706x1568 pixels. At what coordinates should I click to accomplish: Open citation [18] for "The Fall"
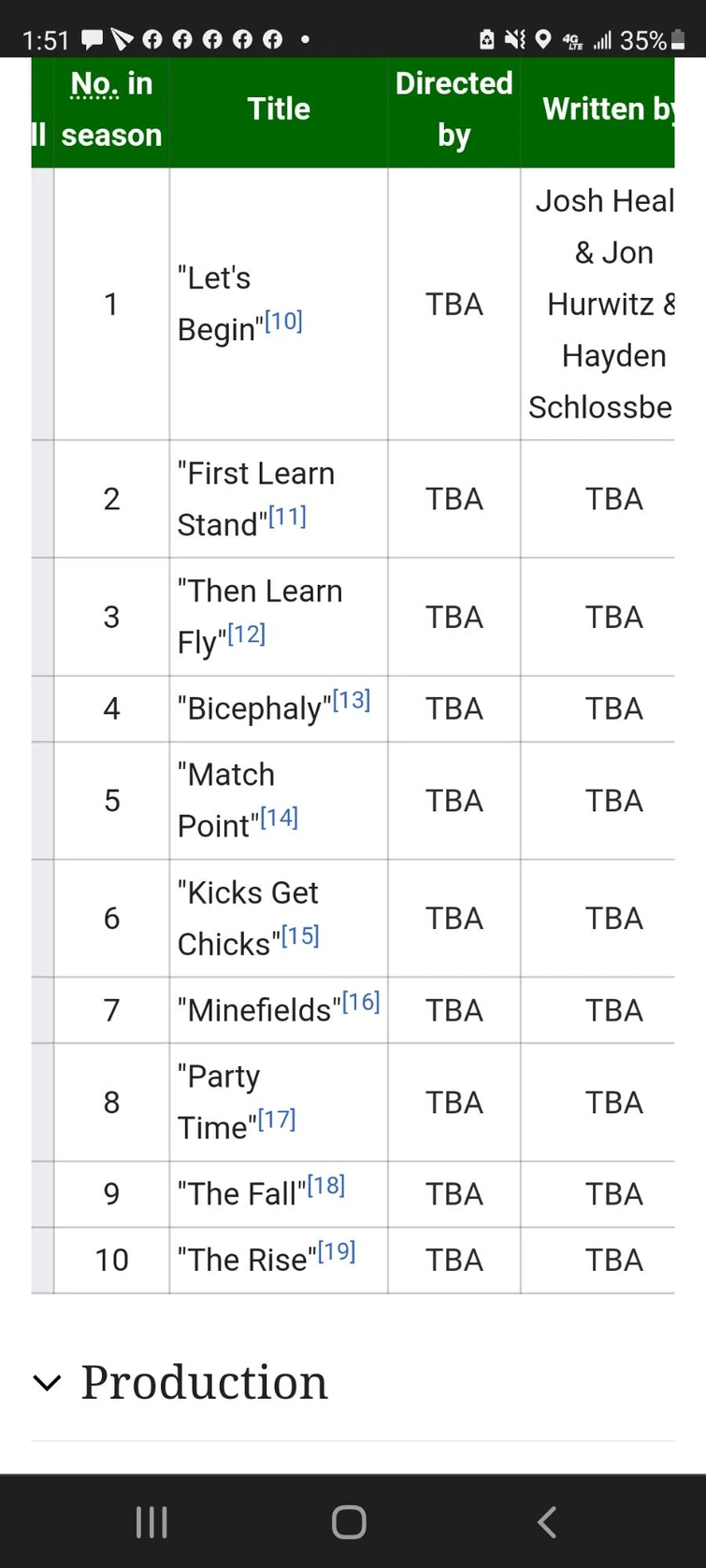coord(324,1184)
